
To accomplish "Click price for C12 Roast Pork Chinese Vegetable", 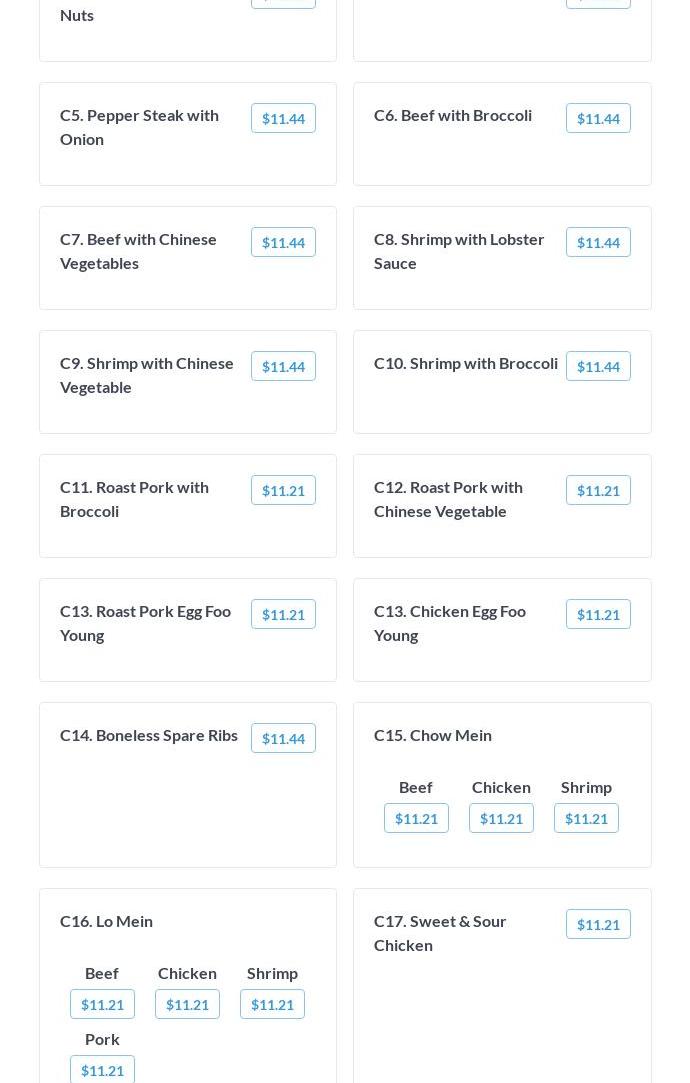I will click(x=598, y=490).
